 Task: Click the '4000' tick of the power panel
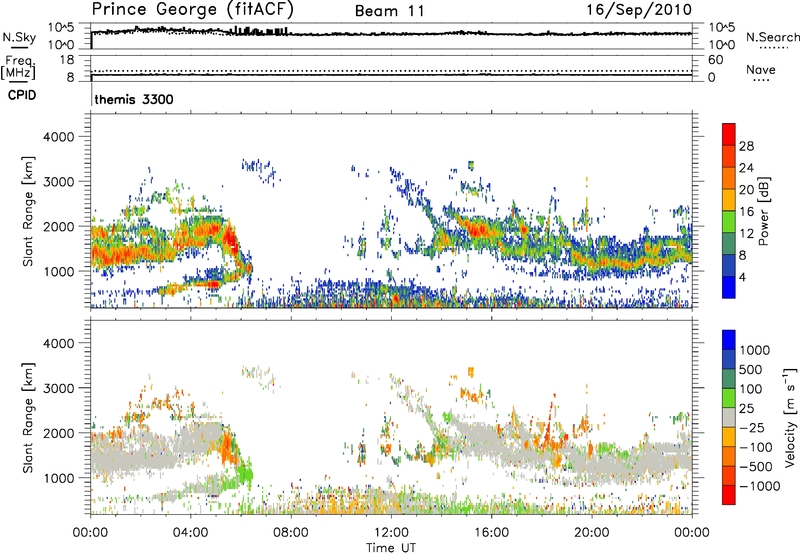58,137
